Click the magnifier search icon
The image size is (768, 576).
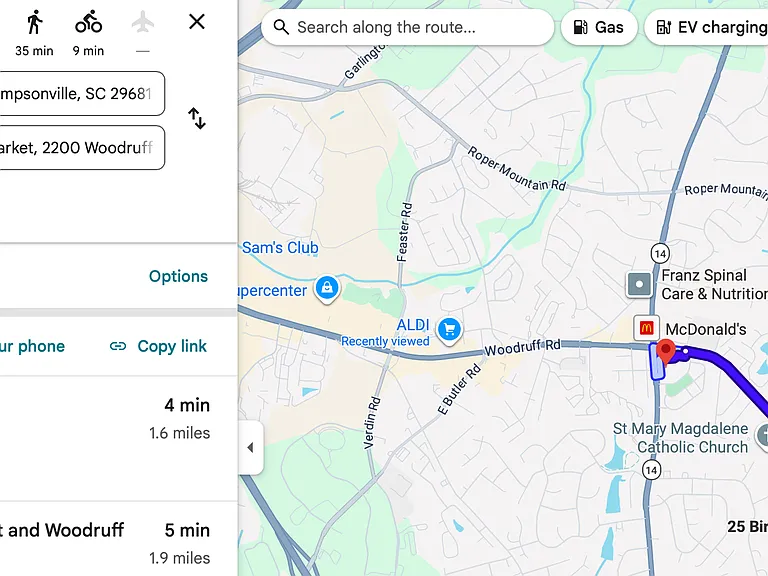(281, 27)
